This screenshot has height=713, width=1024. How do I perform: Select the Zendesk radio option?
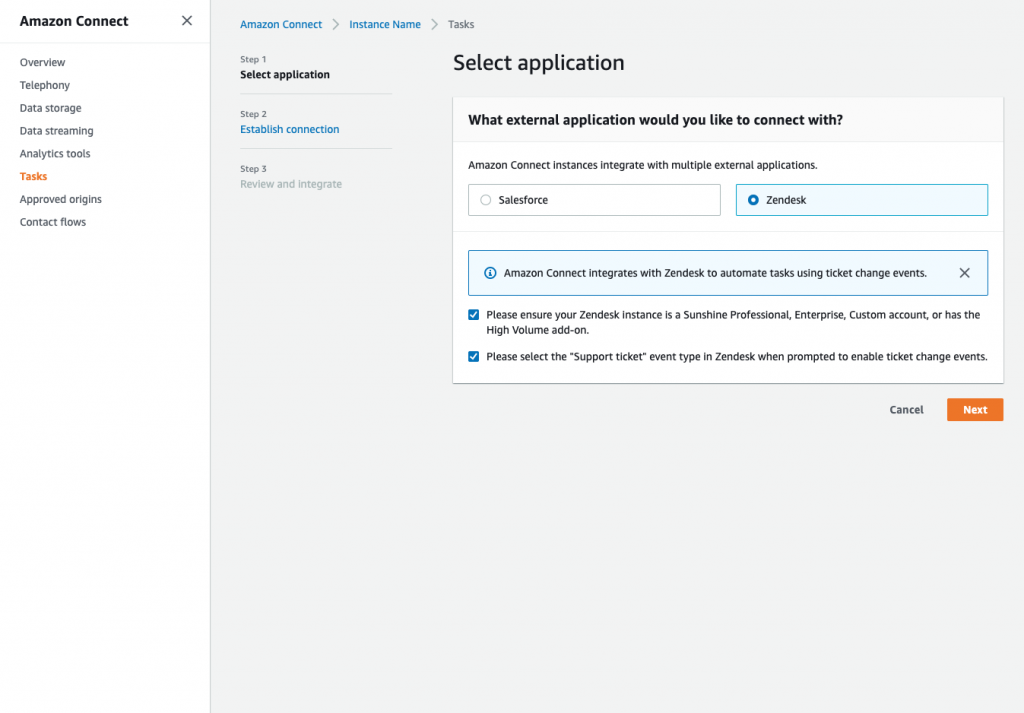click(753, 199)
